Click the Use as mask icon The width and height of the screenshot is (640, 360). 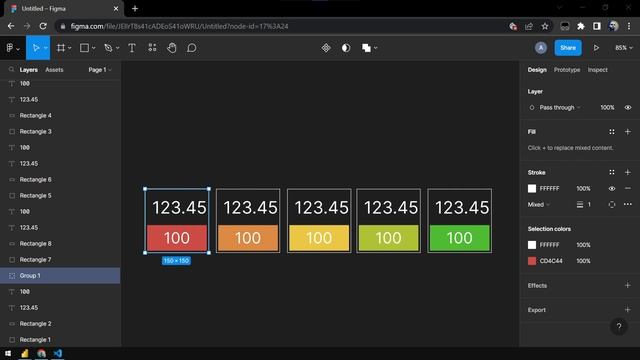tap(346, 48)
